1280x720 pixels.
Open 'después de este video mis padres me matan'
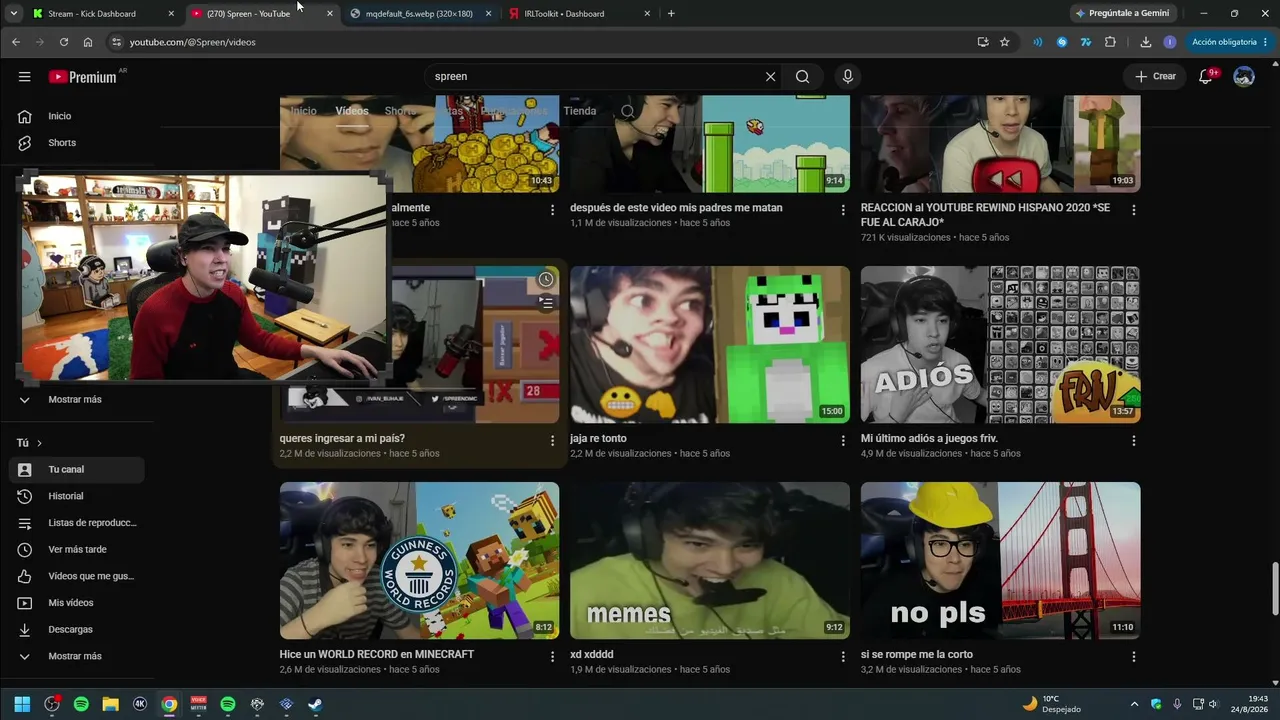click(x=676, y=208)
